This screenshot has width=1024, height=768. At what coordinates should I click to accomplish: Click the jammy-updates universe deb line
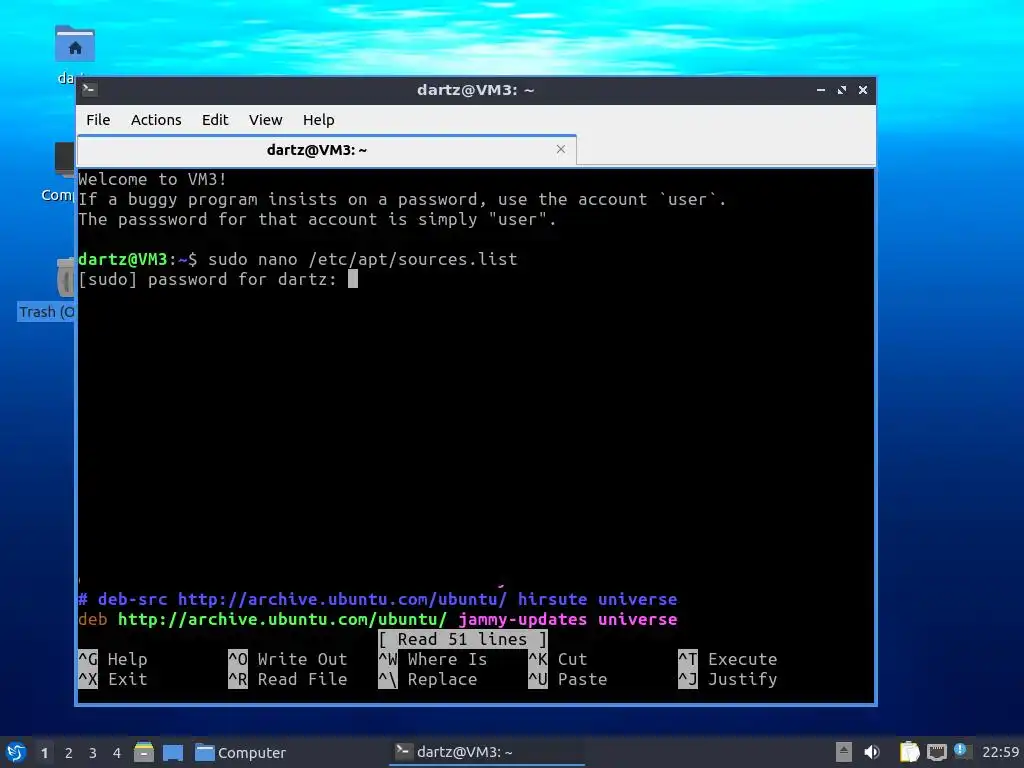[x=377, y=619]
